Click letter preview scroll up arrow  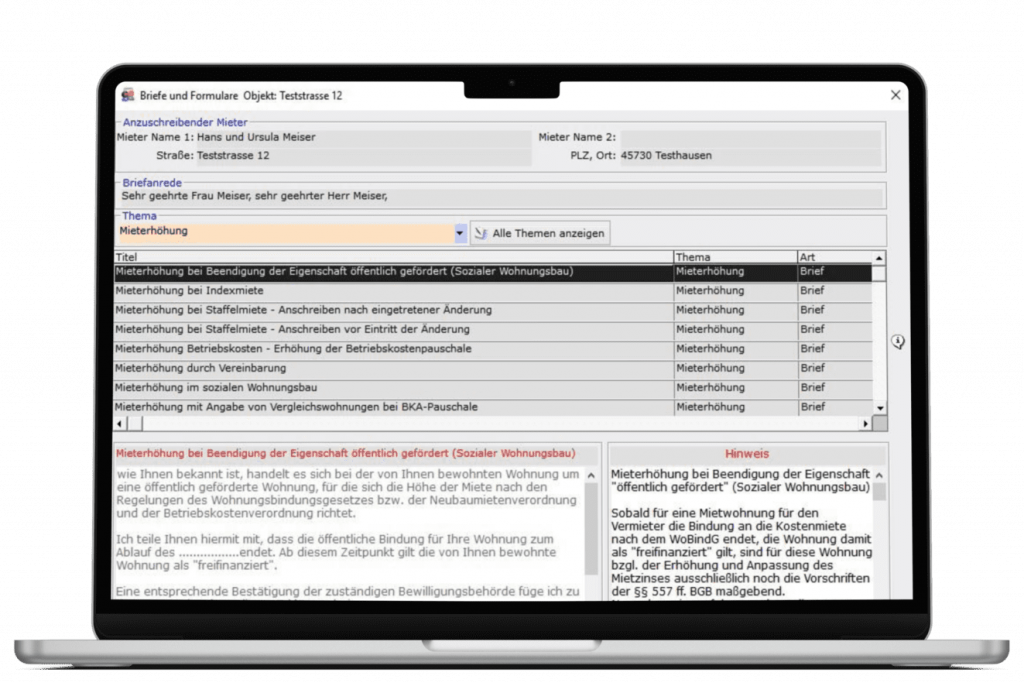pyautogui.click(x=592, y=475)
